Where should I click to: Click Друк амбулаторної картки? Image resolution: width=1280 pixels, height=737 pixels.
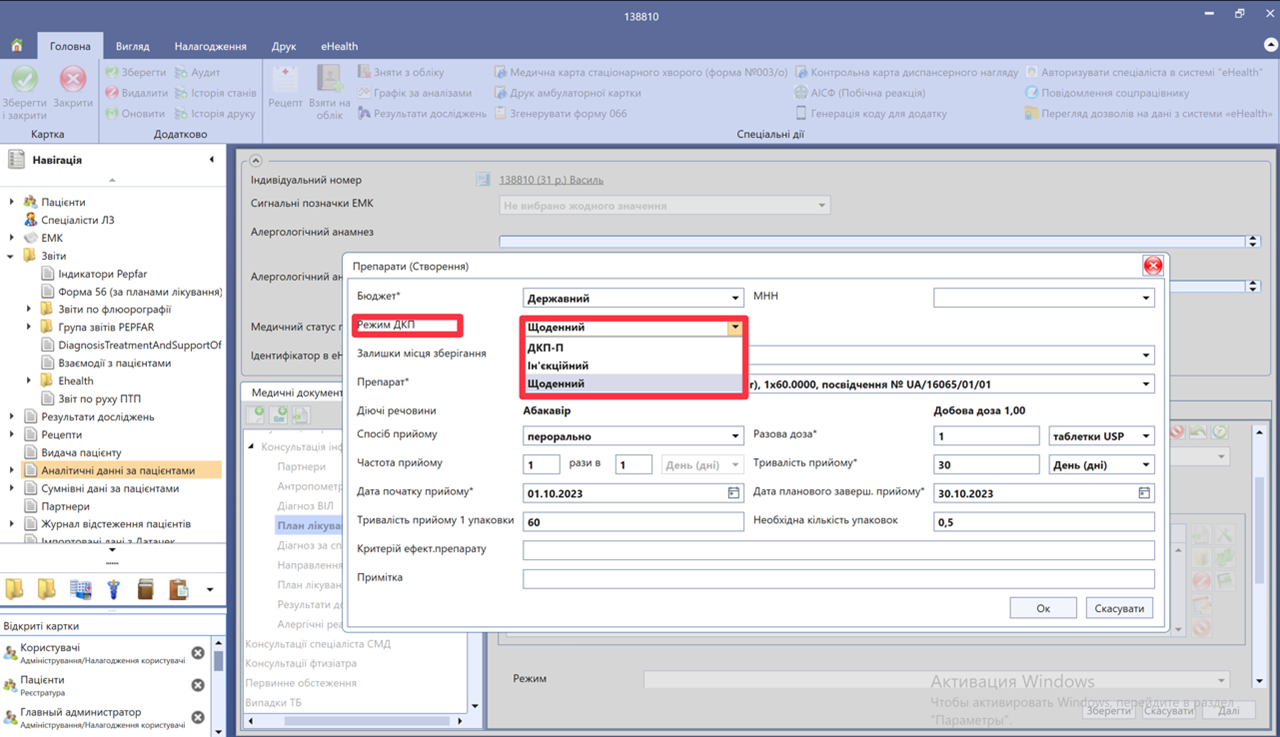(568, 92)
